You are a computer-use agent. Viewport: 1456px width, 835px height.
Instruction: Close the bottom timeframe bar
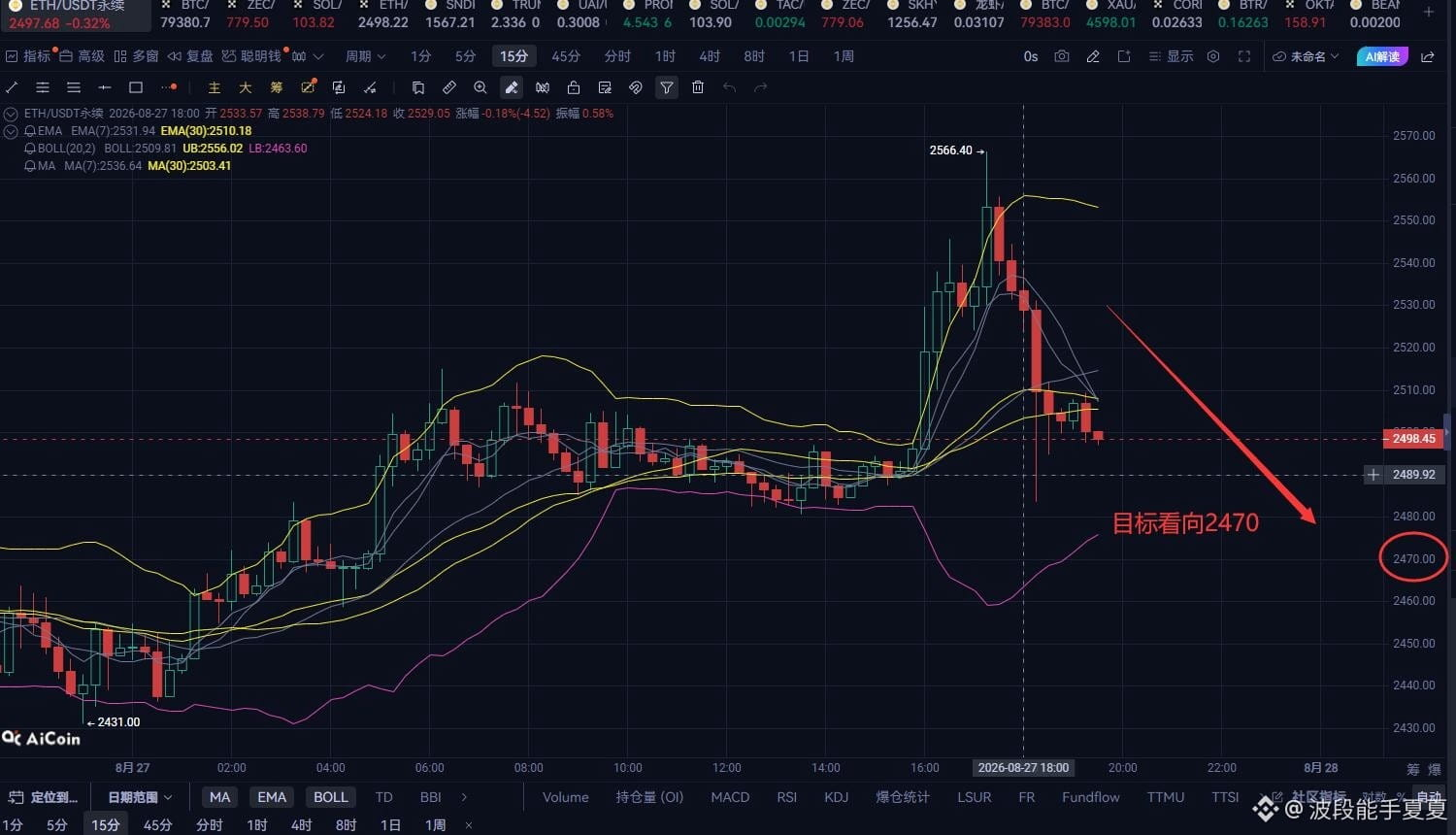pyautogui.click(x=469, y=825)
